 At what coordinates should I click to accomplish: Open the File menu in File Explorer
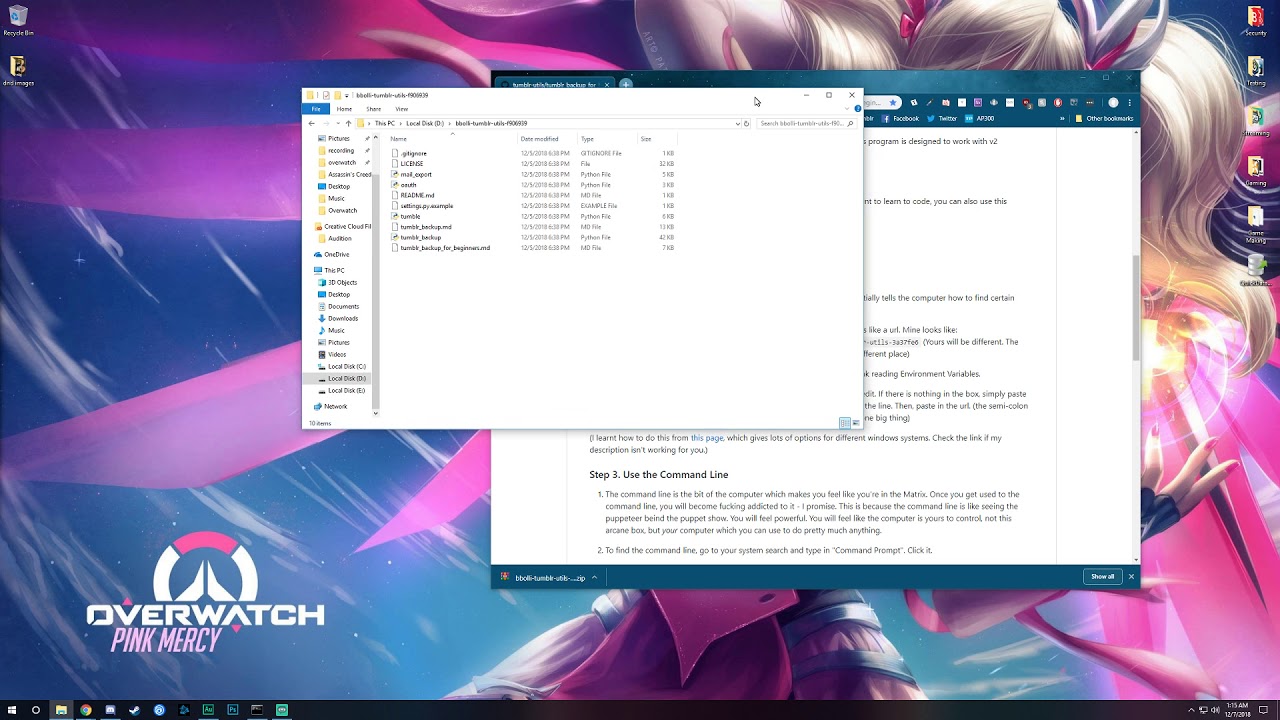pos(316,109)
